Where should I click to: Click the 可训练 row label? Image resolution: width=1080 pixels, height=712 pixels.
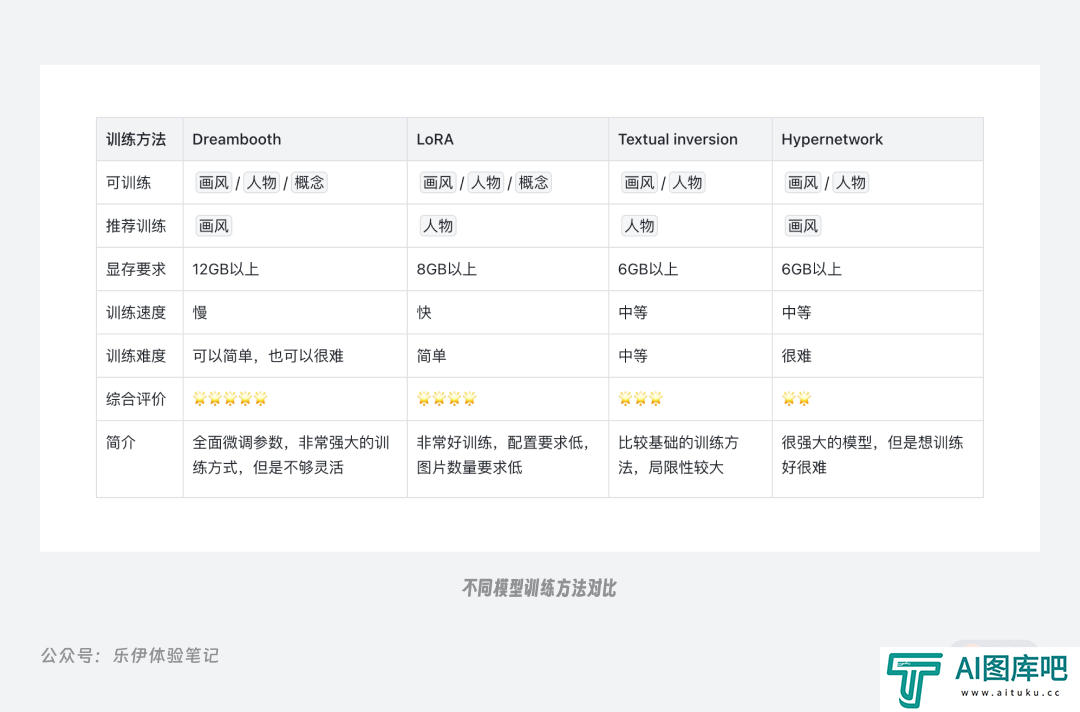128,182
